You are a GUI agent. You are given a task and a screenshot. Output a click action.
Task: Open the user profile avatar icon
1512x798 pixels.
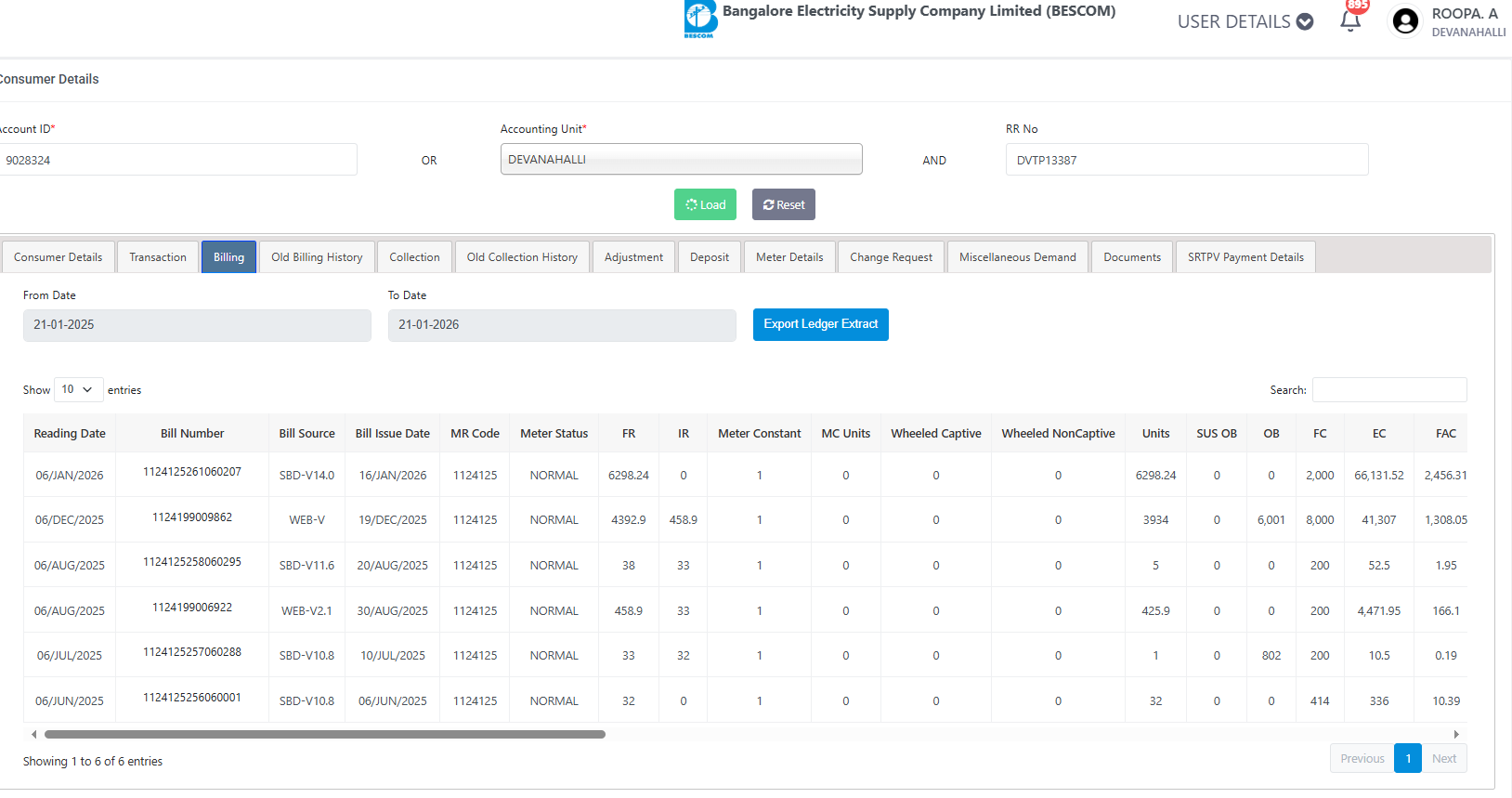[1405, 21]
